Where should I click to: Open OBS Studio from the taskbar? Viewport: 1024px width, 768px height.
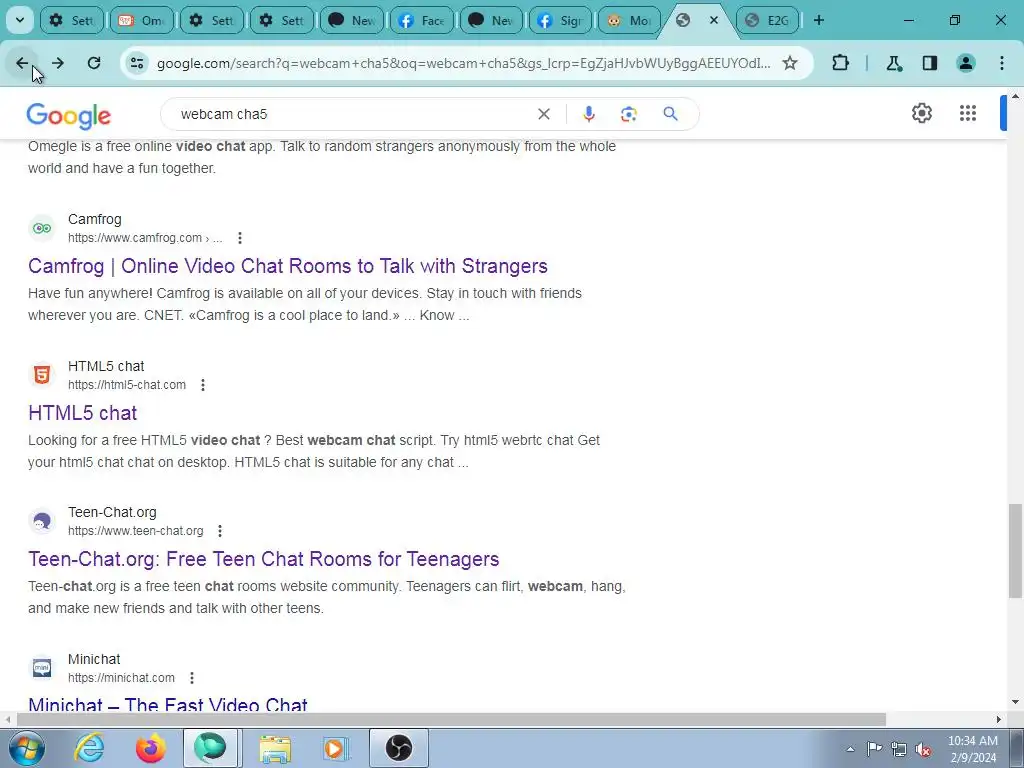(399, 748)
